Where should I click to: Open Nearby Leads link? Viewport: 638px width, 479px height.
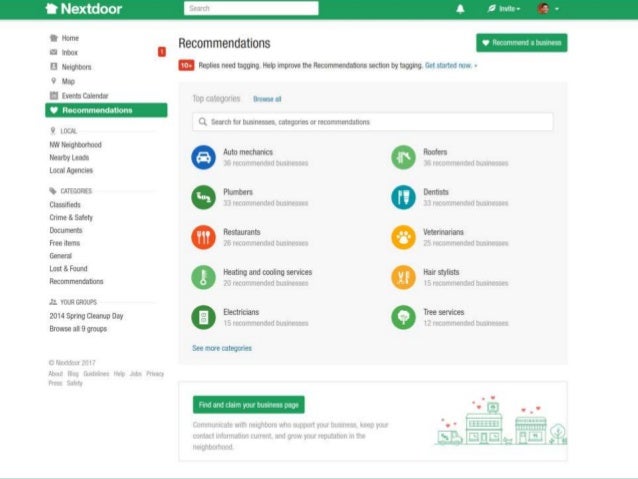pos(69,157)
